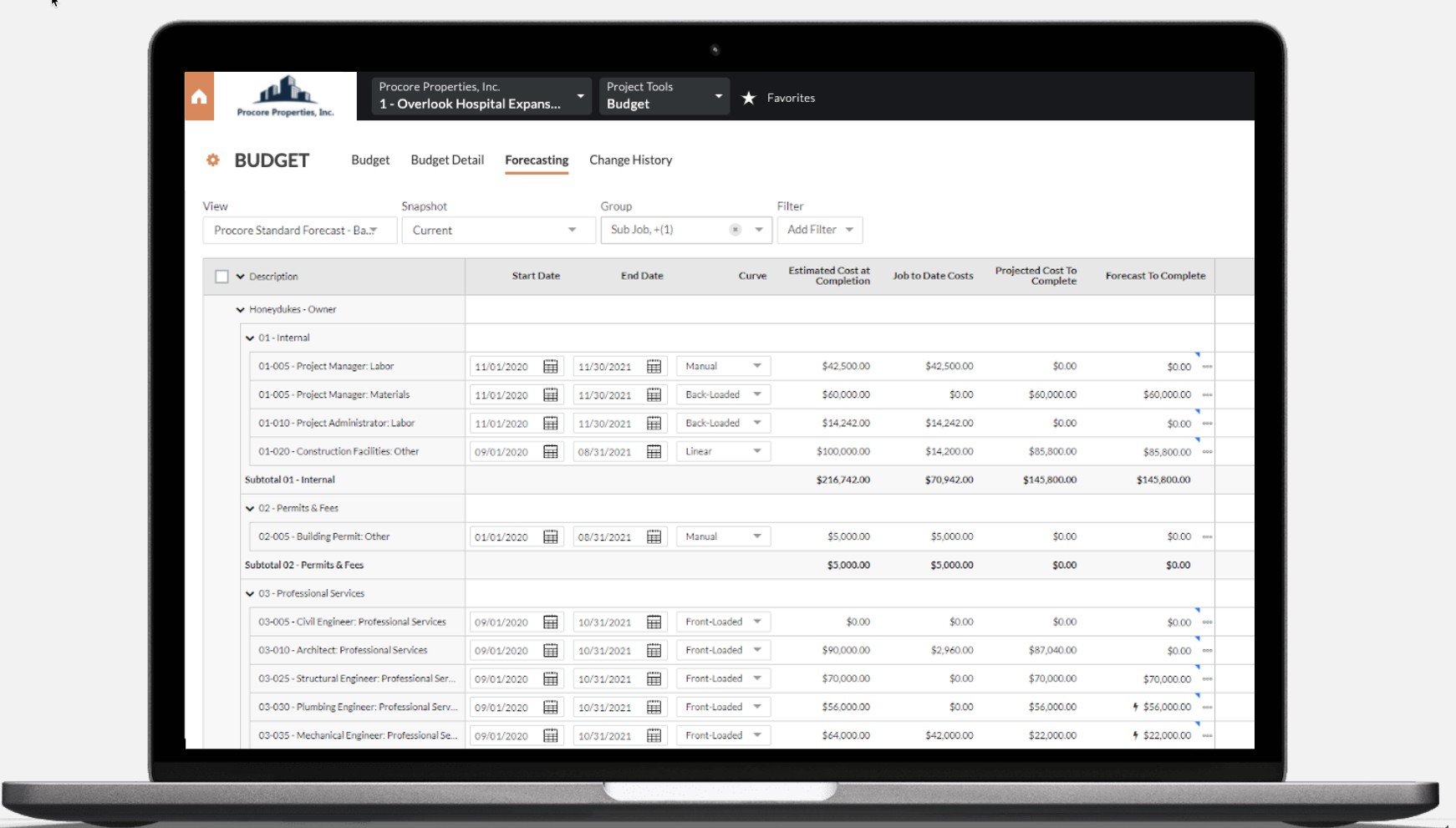Screen dimensions: 1456x828
Task: Open the View dropdown
Action: pos(299,230)
